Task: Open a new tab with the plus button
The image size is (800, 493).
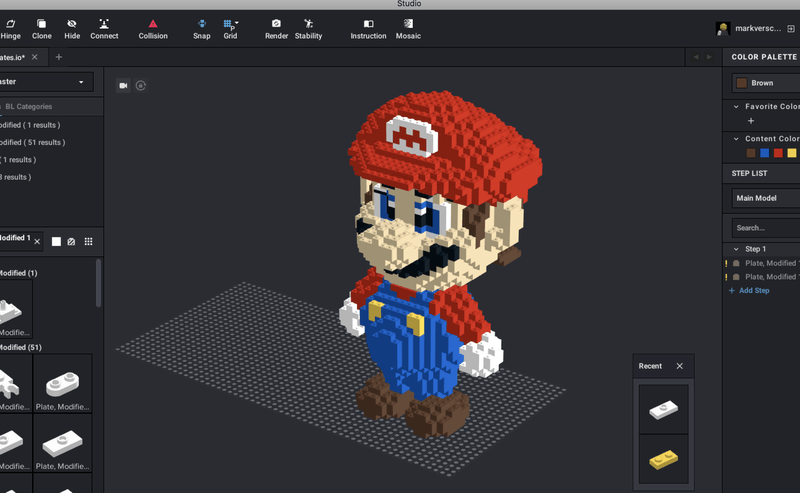Action: (58, 57)
